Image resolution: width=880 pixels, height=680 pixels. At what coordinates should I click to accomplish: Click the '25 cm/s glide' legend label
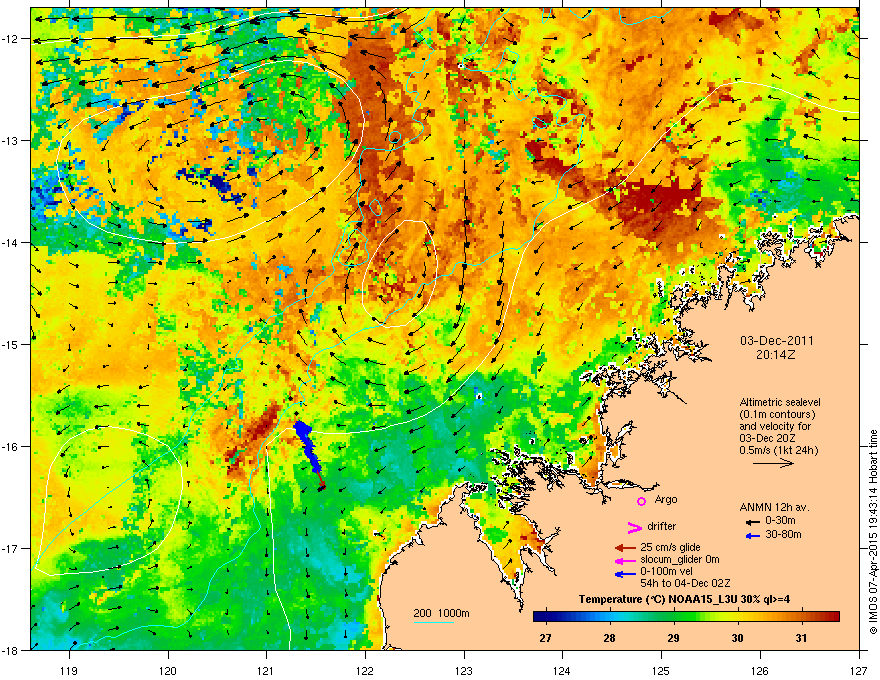(670, 547)
